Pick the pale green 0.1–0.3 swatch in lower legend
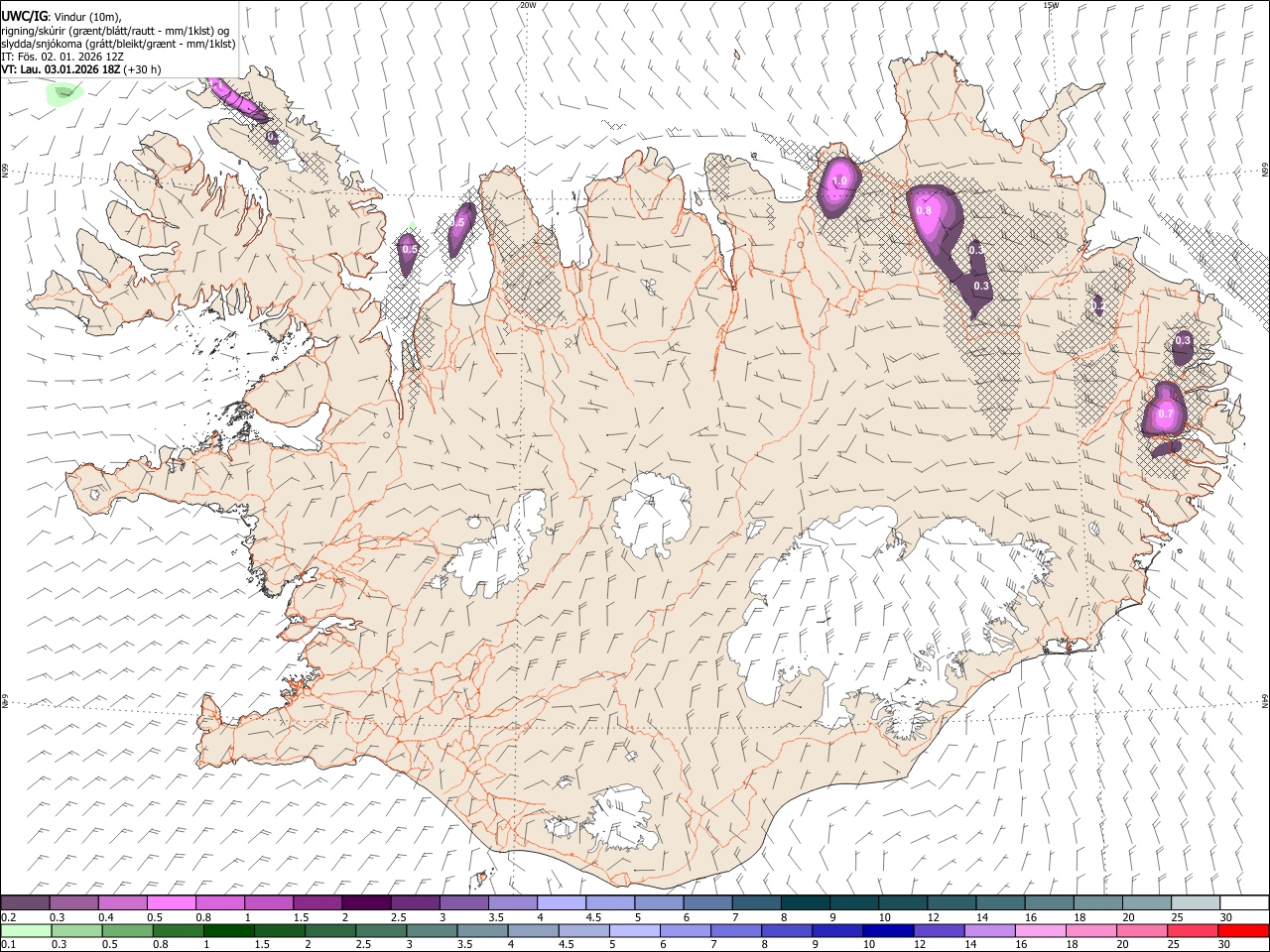Screen dimensions: 1270x952 tap(26, 931)
